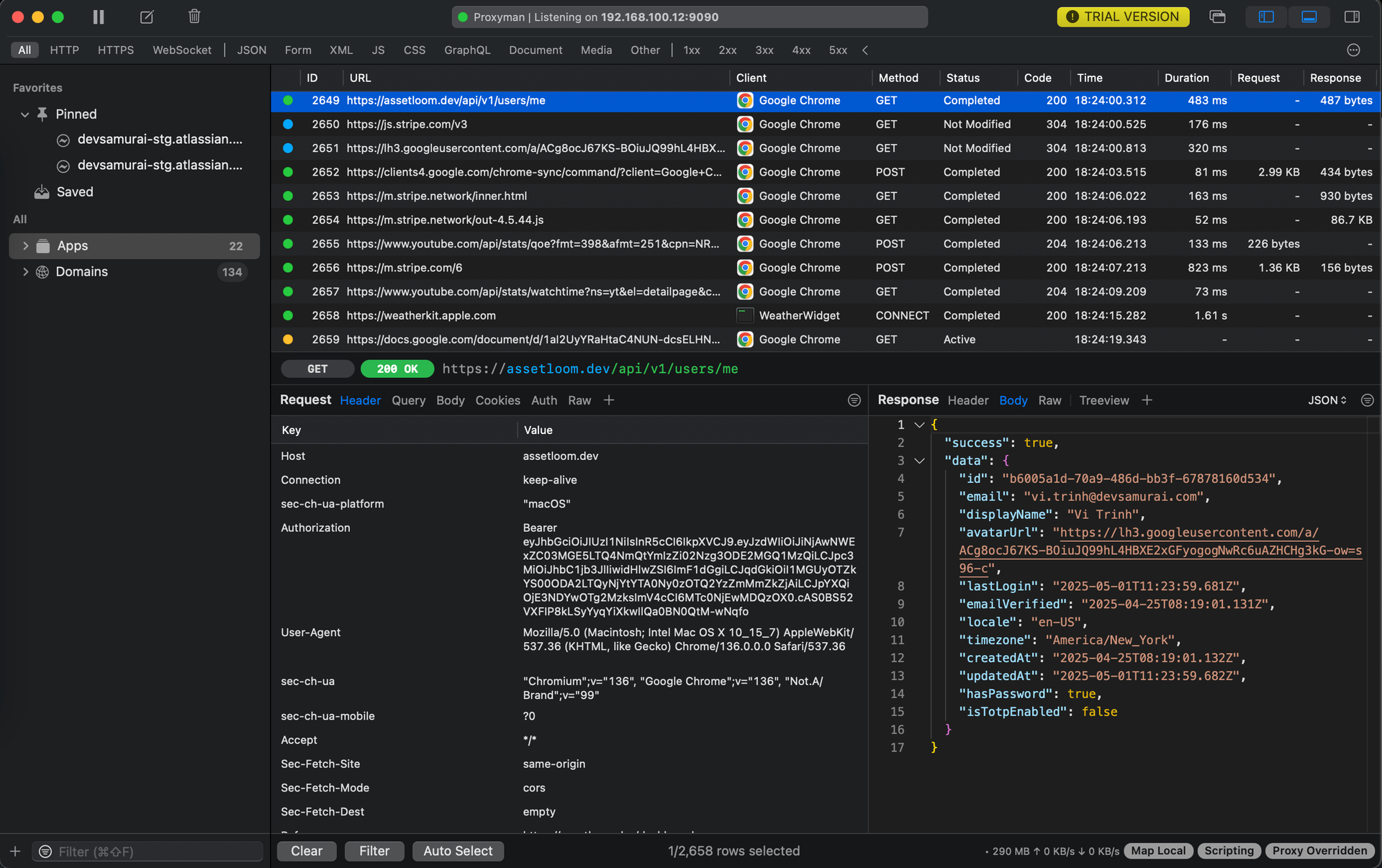
Task: Filter by 4xx status codes
Action: 801,50
